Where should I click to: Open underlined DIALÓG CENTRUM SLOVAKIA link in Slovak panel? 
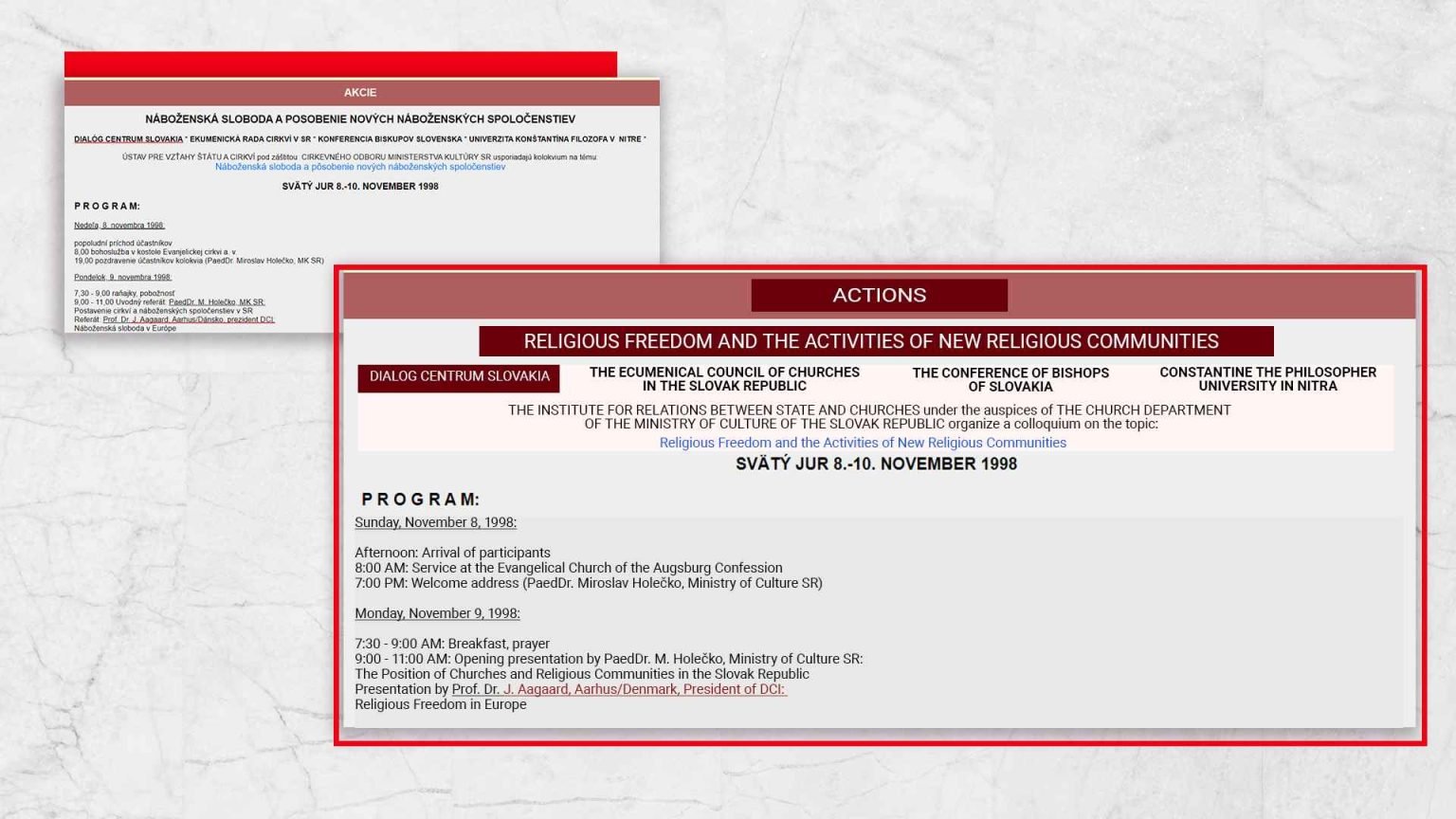(129, 139)
